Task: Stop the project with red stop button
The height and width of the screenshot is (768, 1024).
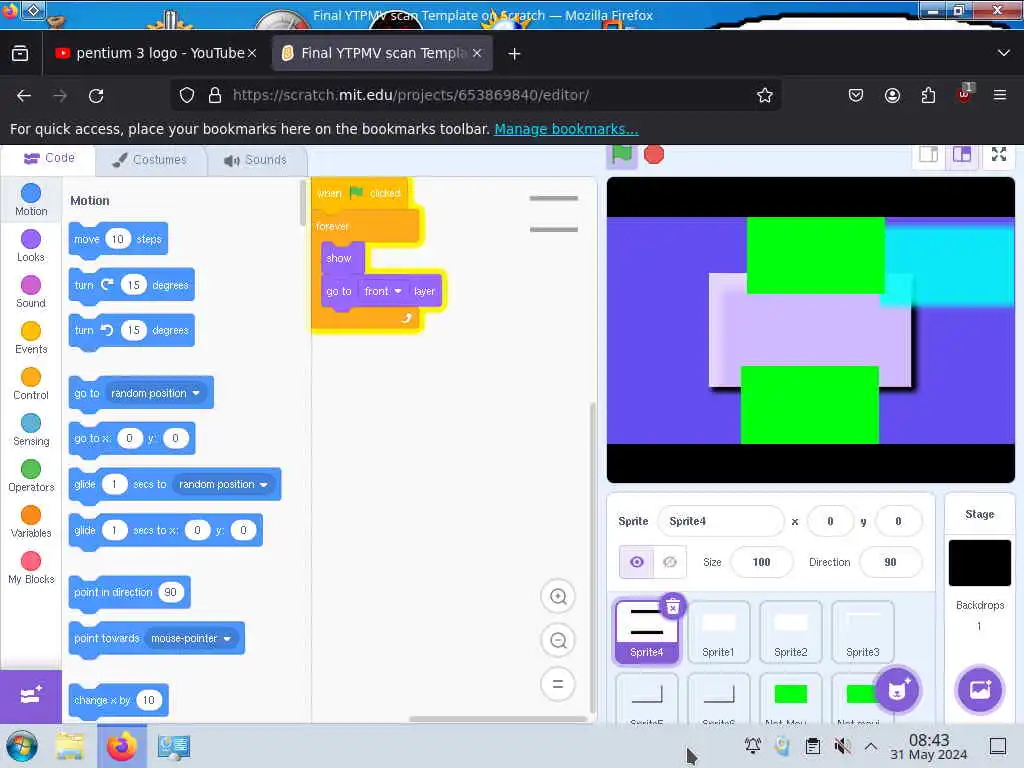Action: 654,155
